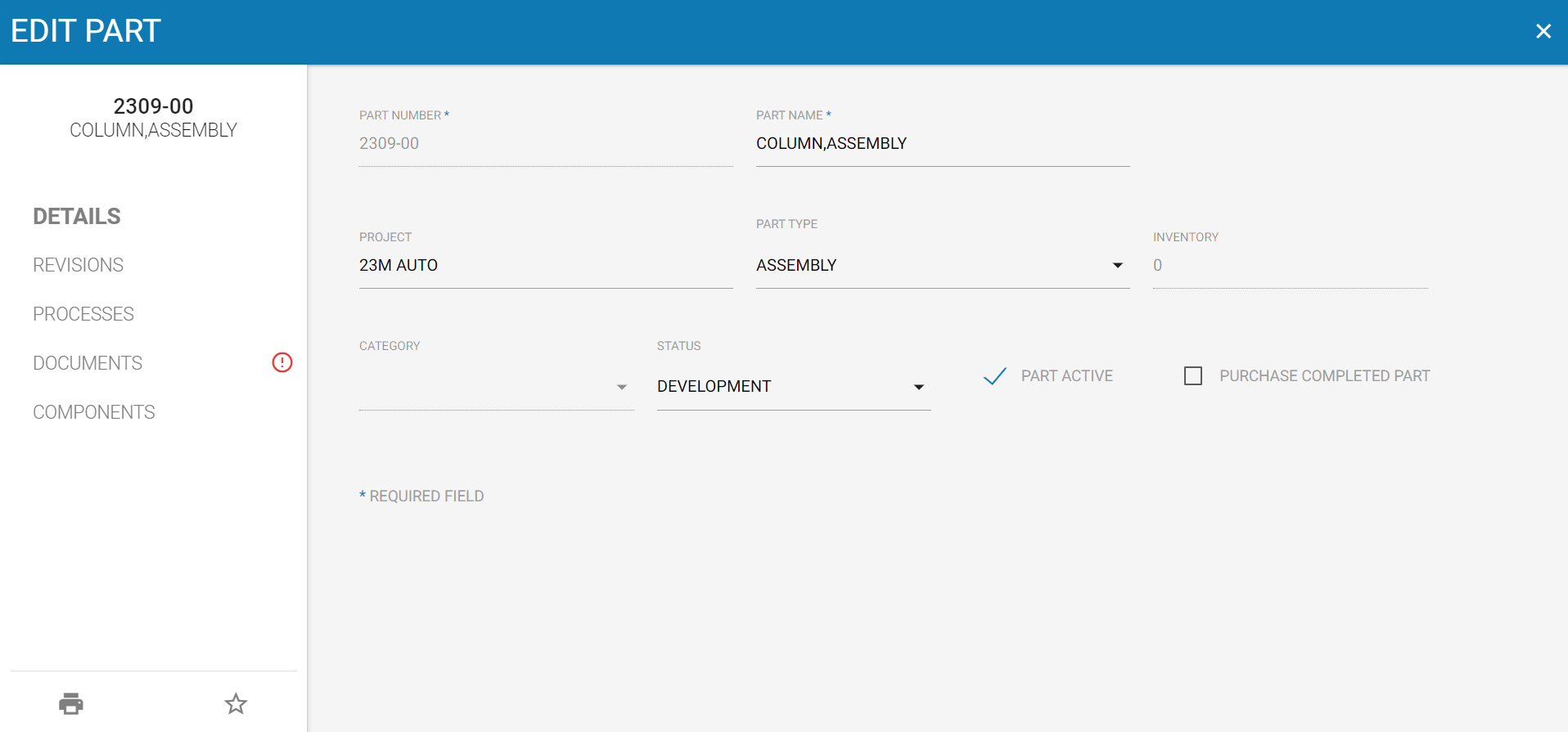Go to the Documents section
Screen dimensions: 1568x732
click(88, 363)
